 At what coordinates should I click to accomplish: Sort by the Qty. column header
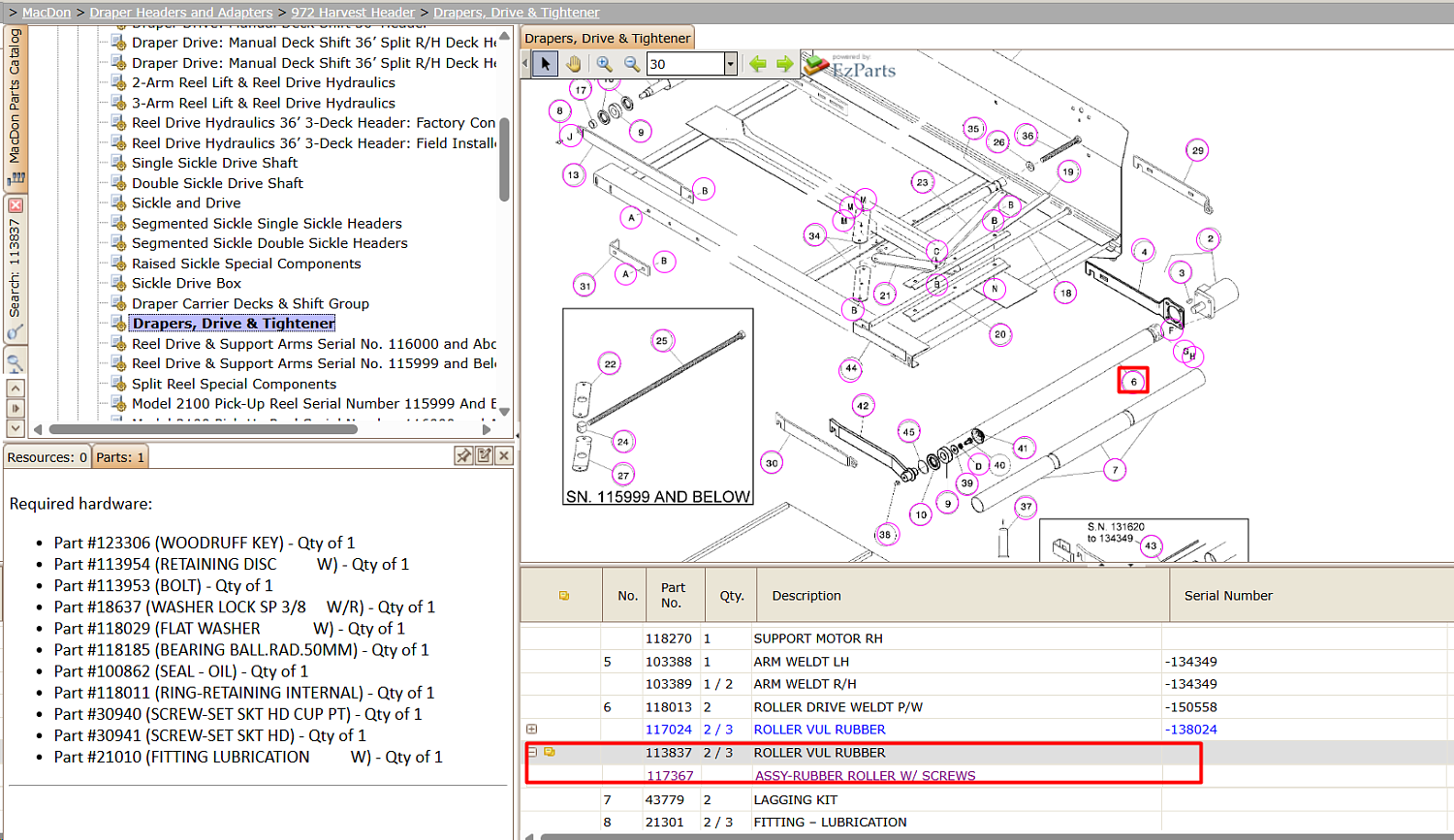732,596
